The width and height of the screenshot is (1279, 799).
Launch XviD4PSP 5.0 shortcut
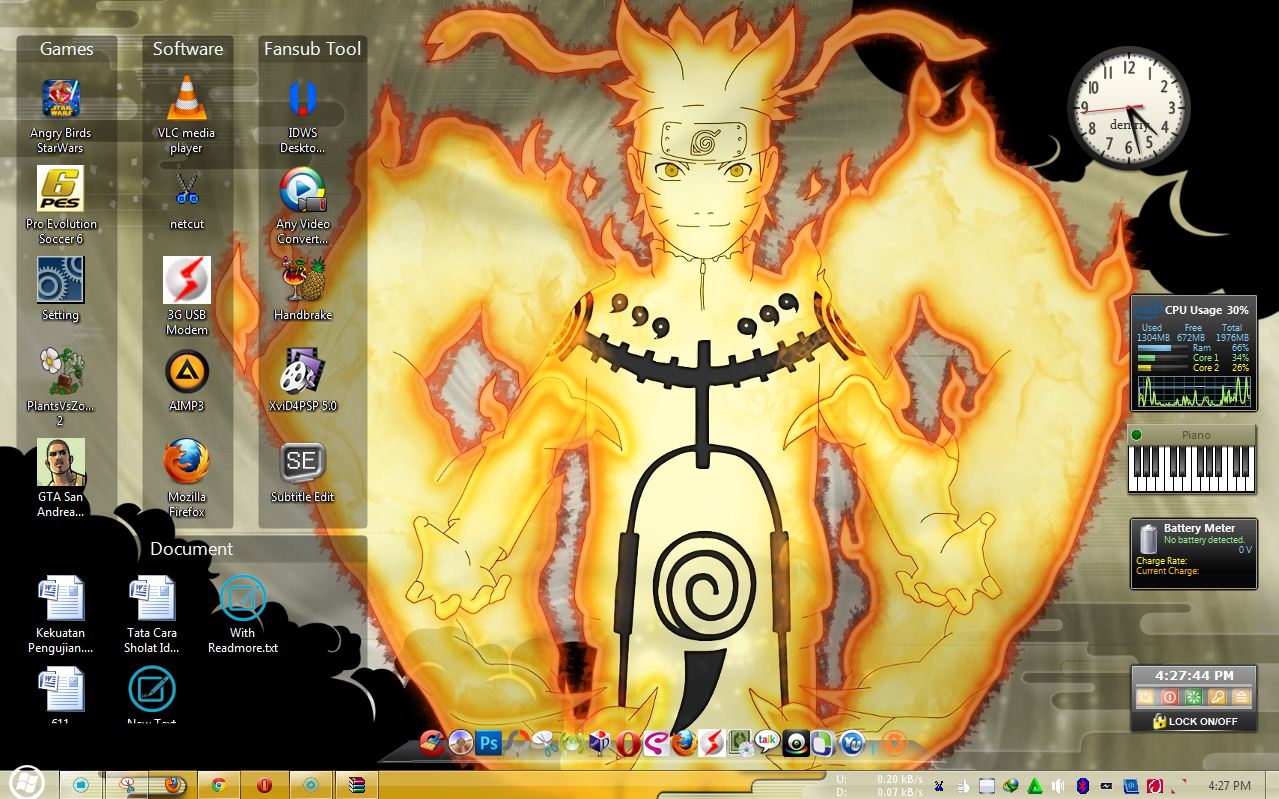tap(303, 380)
